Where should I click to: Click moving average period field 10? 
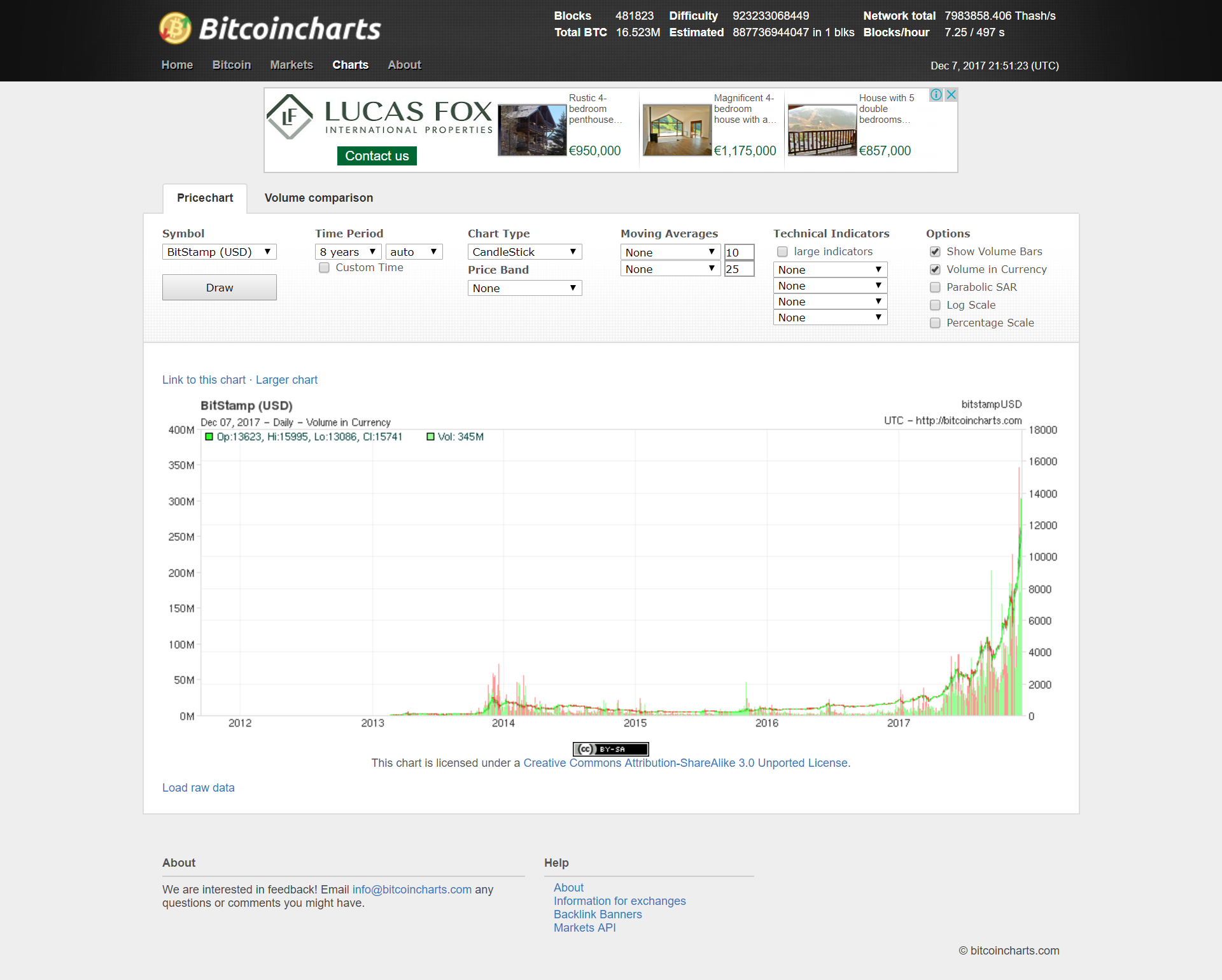739,253
